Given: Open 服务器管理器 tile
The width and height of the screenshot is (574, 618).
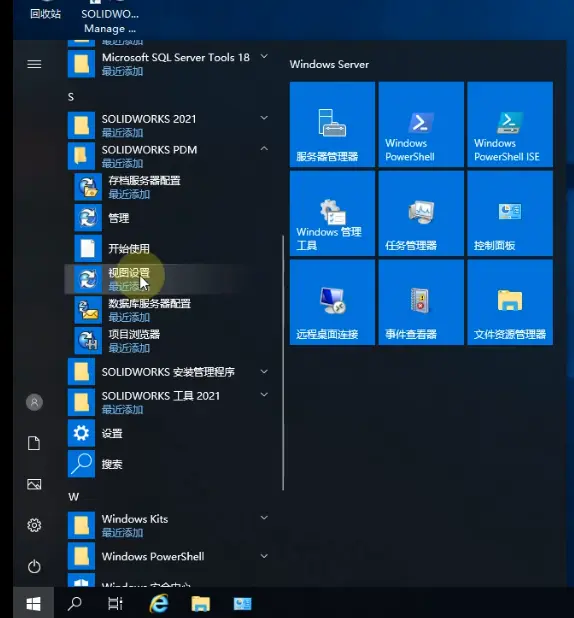Looking at the screenshot, I should (x=332, y=124).
